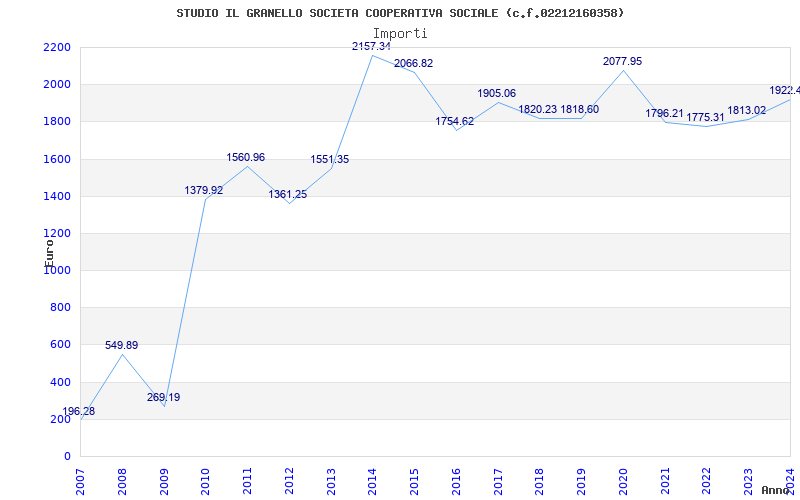Select the x-axis year 2013
Screen dimensions: 800x500
coord(331,482)
